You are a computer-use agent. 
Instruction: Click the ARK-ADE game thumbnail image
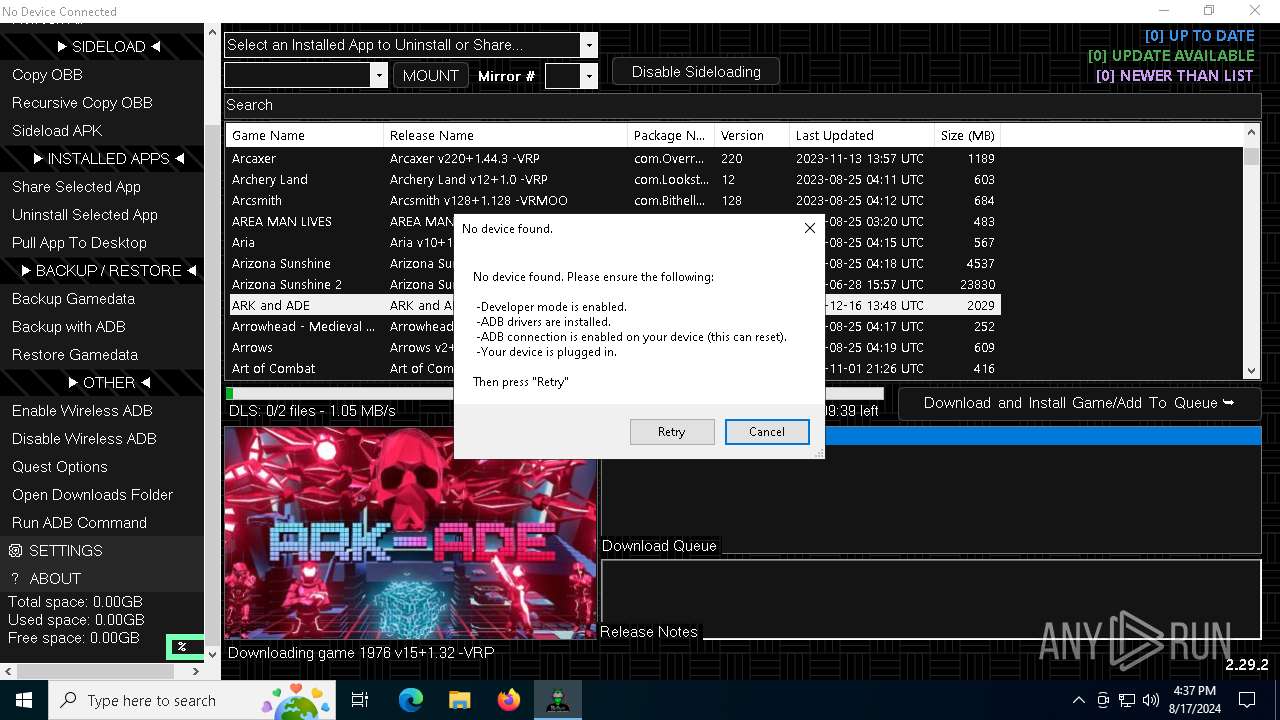(410, 533)
